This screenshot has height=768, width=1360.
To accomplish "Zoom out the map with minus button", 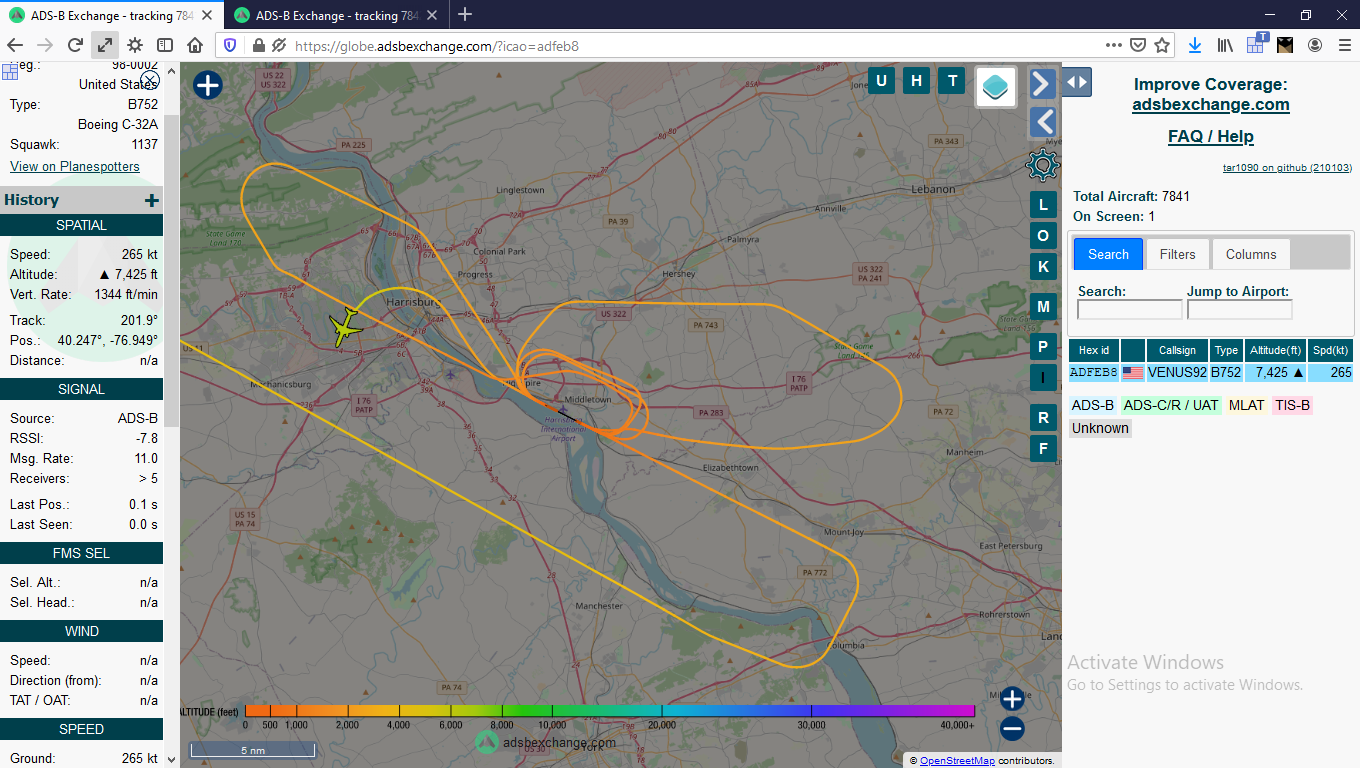I will (x=1012, y=728).
